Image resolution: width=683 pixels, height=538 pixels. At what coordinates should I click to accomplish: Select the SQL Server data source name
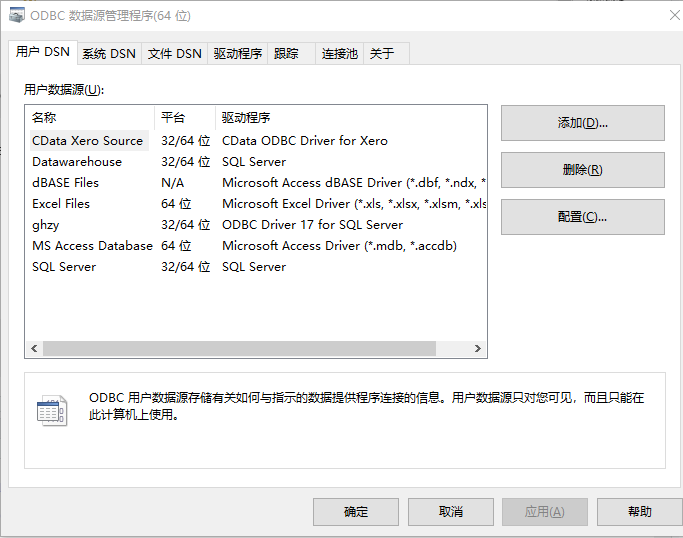pyautogui.click(x=64, y=267)
